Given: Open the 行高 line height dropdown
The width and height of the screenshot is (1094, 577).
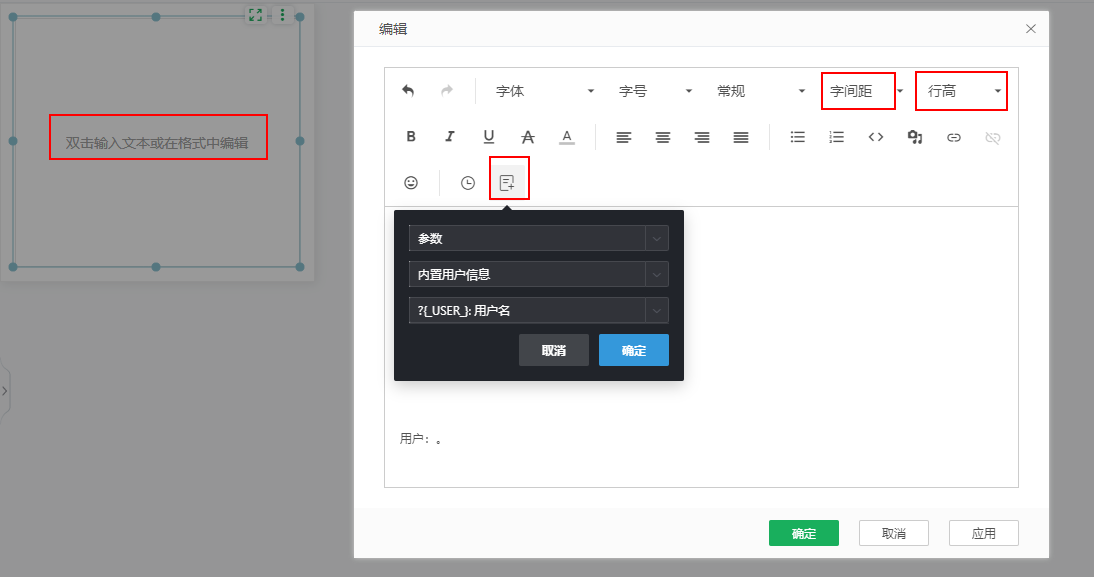Looking at the screenshot, I should coord(960,90).
